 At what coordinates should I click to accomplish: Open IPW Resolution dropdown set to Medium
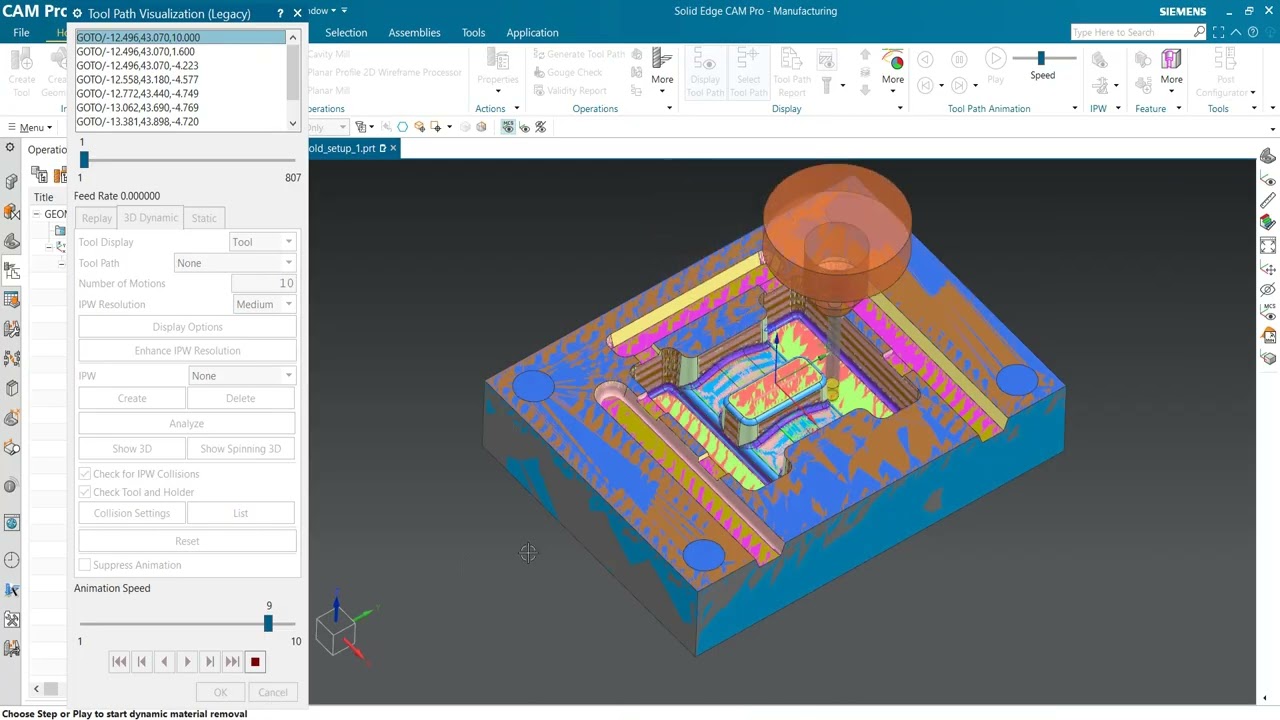click(x=264, y=304)
